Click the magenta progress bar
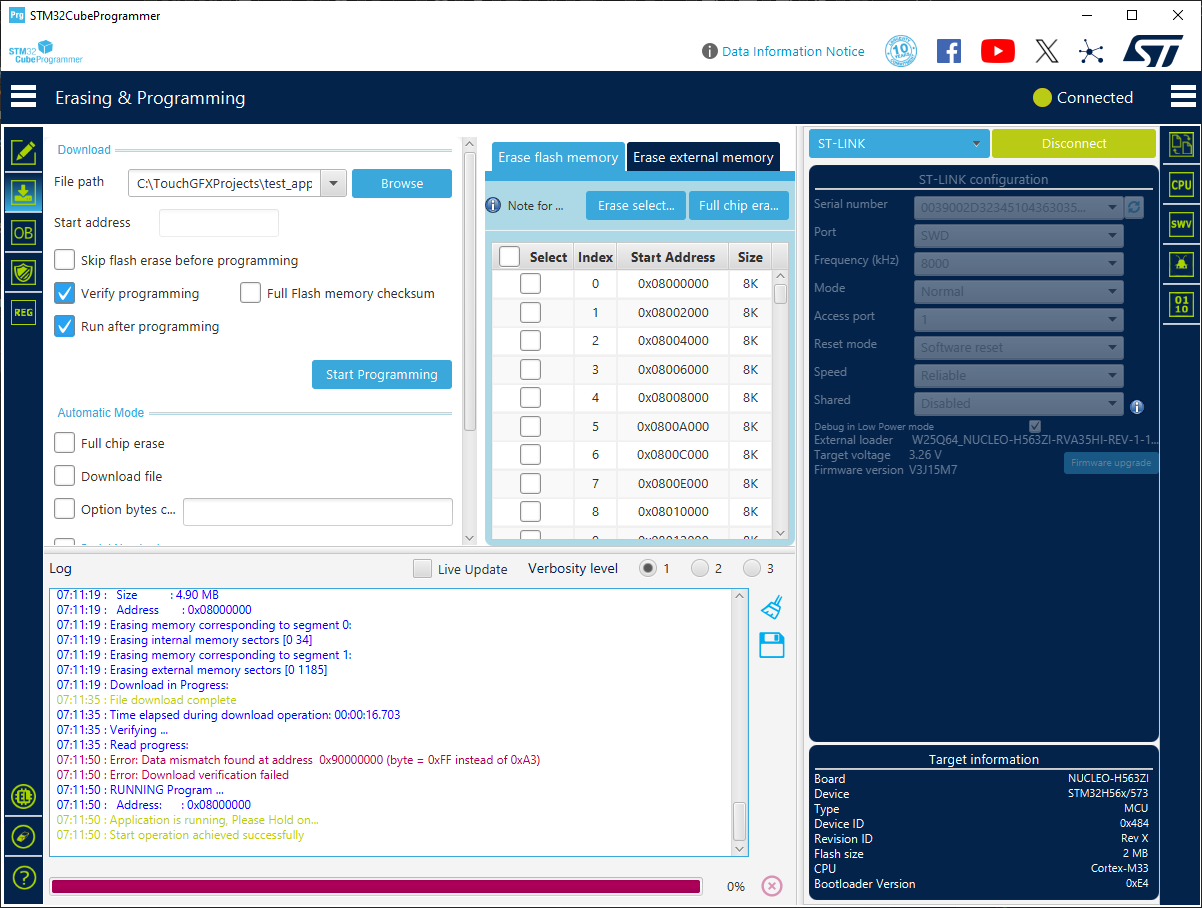 [x=376, y=886]
